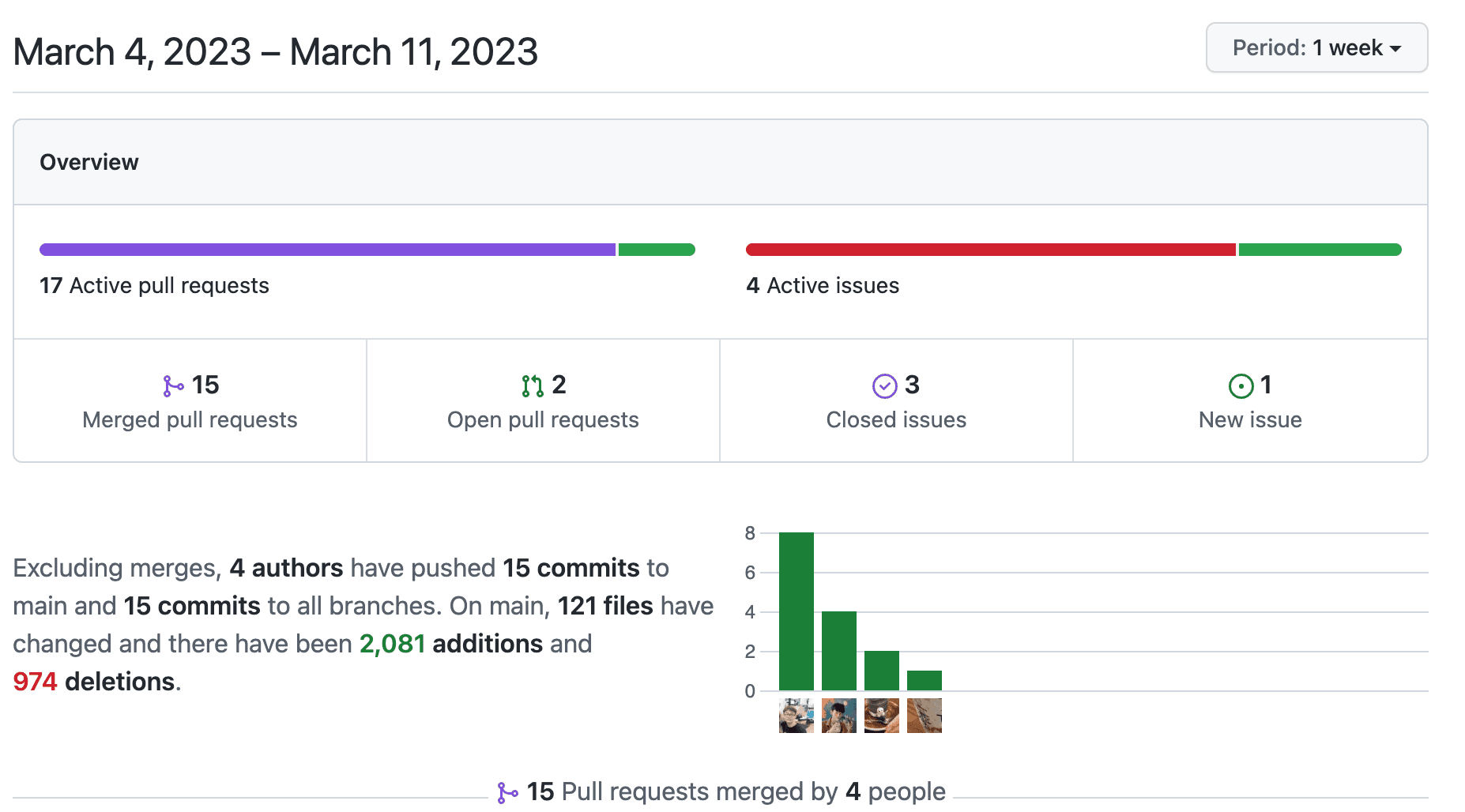The width and height of the screenshot is (1465, 812).
Task: Click the new issue circle icon
Action: click(x=1241, y=386)
